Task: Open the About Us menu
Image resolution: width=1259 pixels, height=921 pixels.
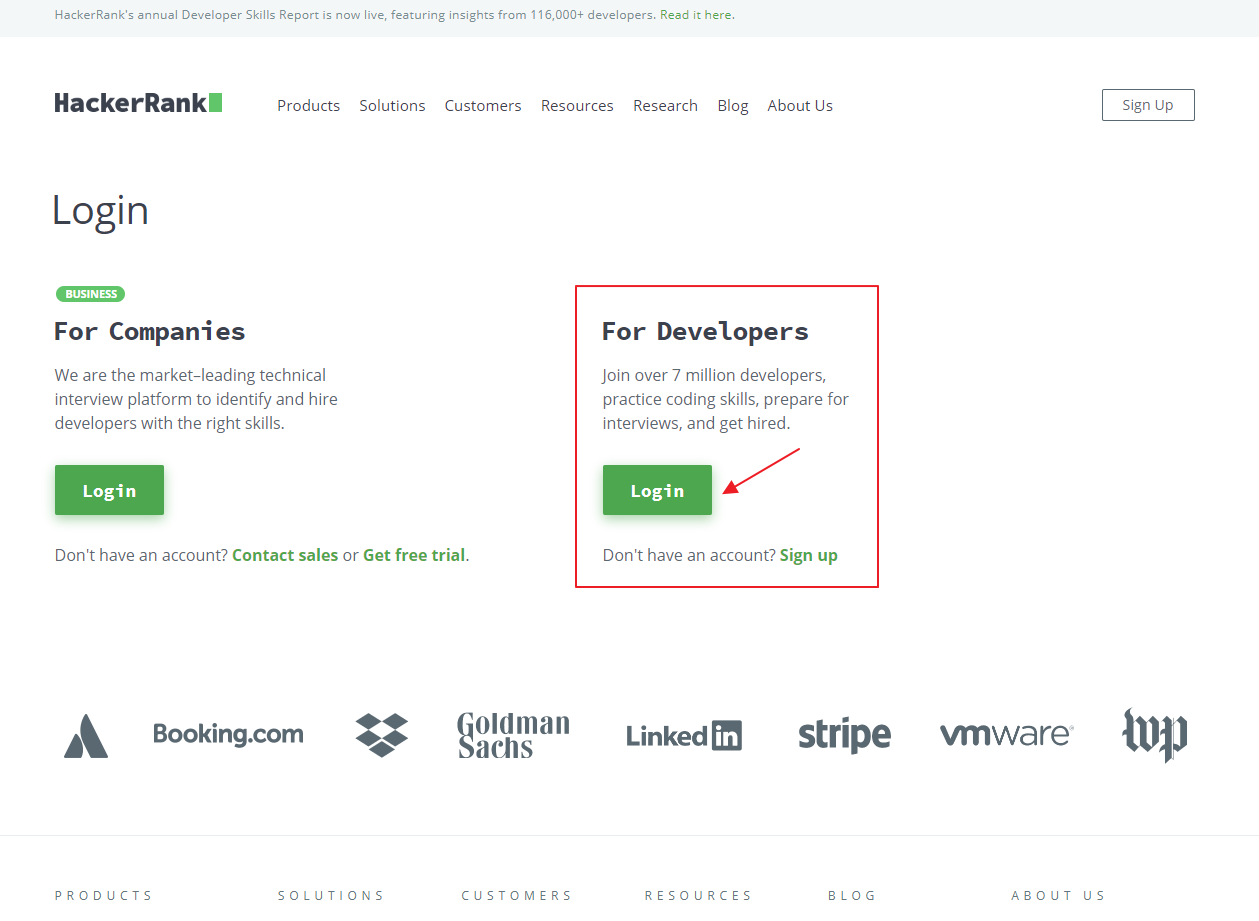Action: [800, 105]
